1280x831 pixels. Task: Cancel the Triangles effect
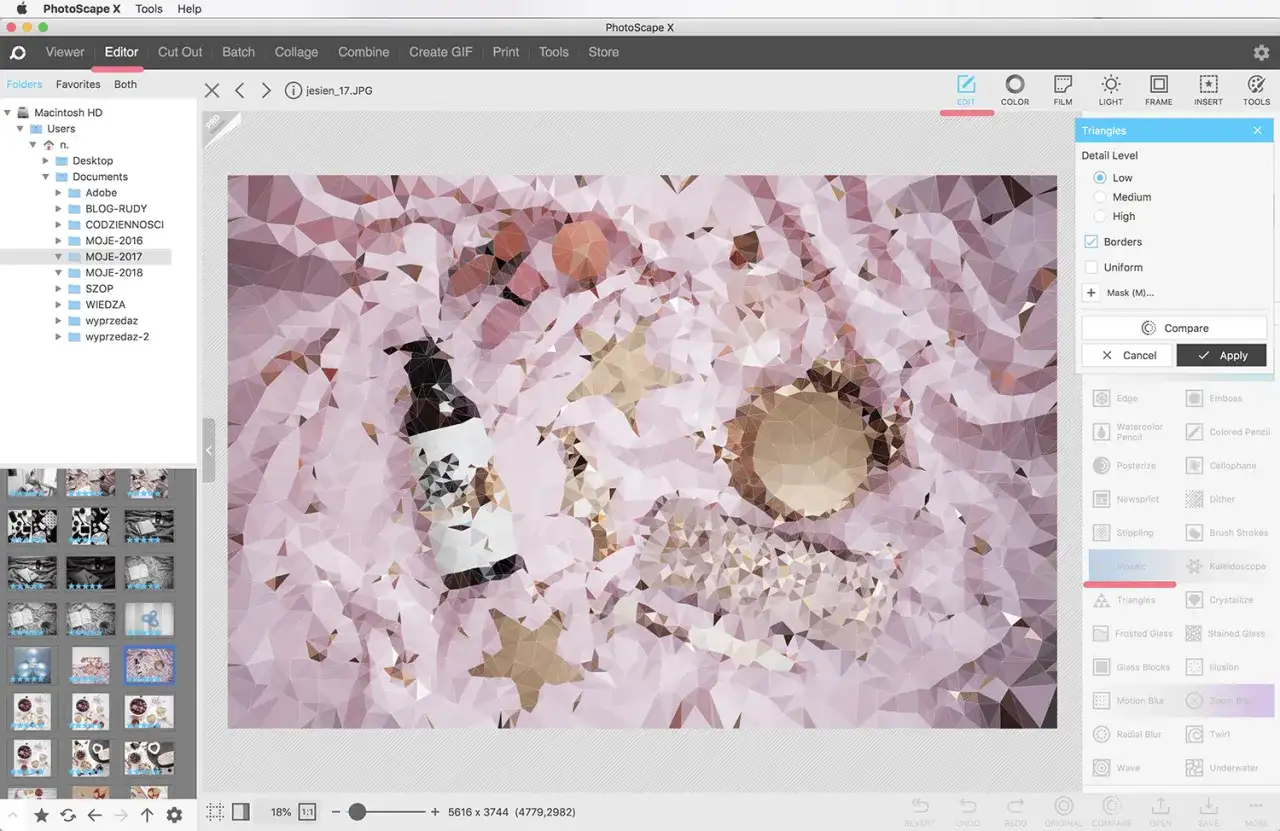click(x=1127, y=355)
